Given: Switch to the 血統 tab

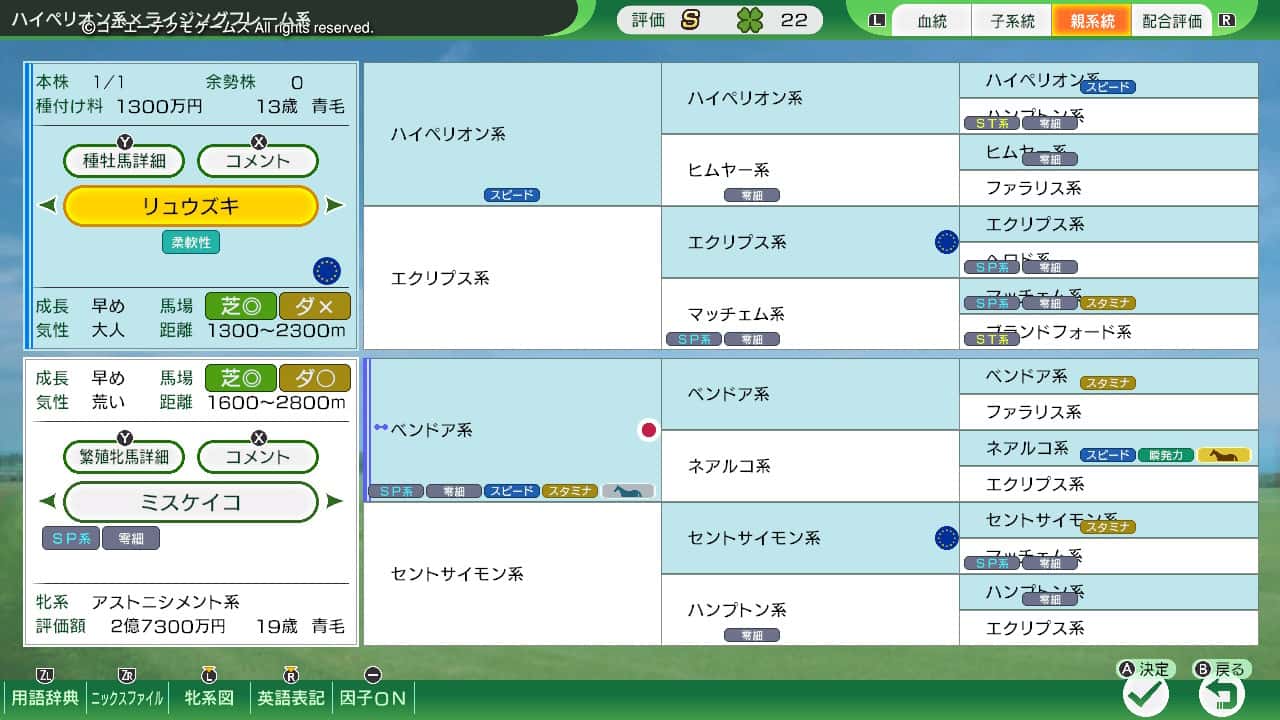Looking at the screenshot, I should pyautogui.click(x=930, y=21).
